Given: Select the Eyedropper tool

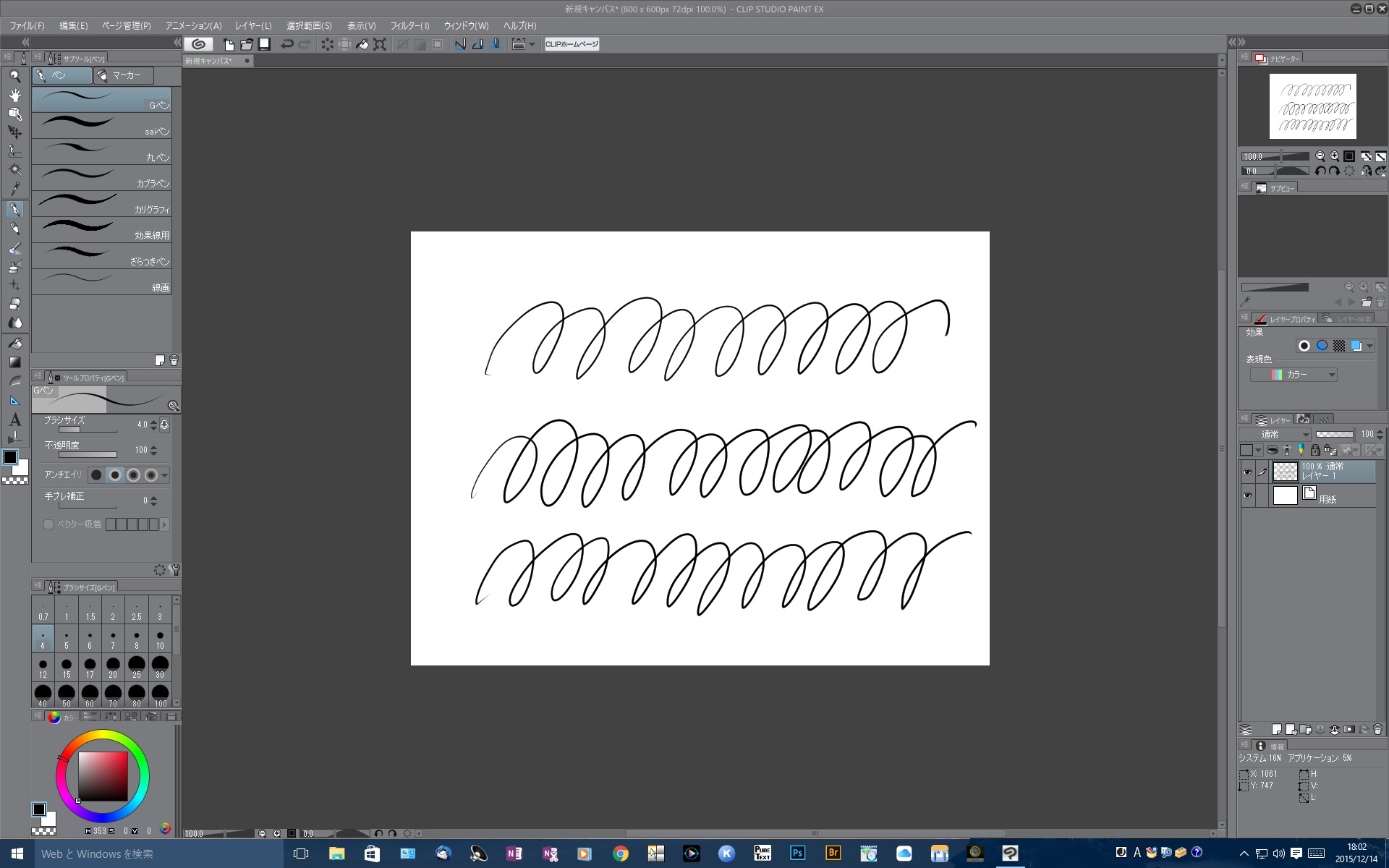Looking at the screenshot, I should (14, 190).
